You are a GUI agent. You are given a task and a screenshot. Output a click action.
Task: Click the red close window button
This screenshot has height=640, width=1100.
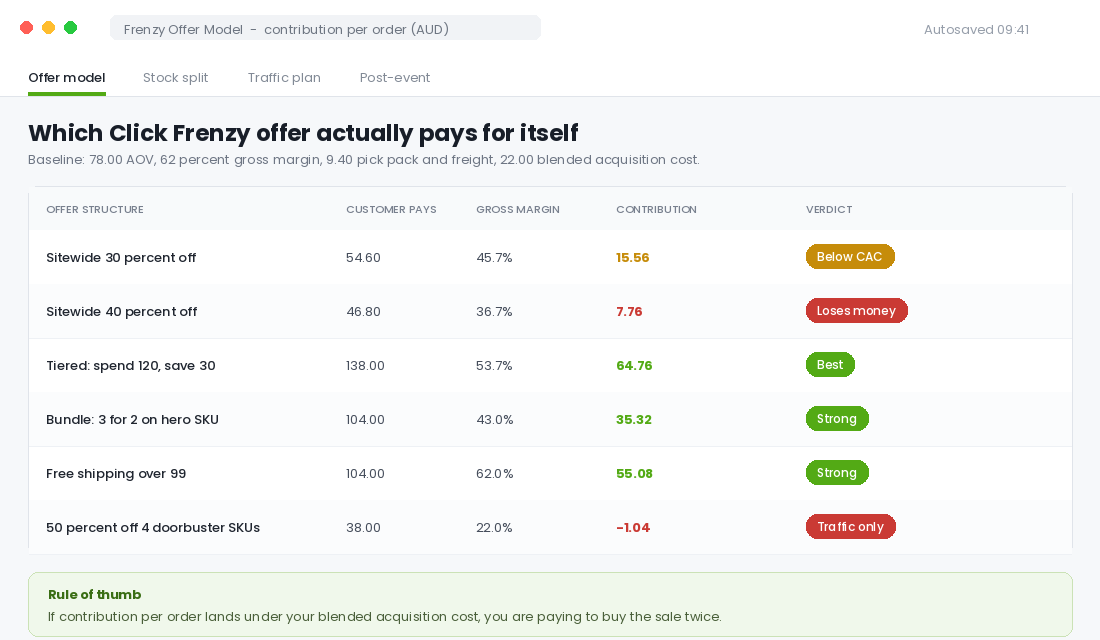coord(27,27)
